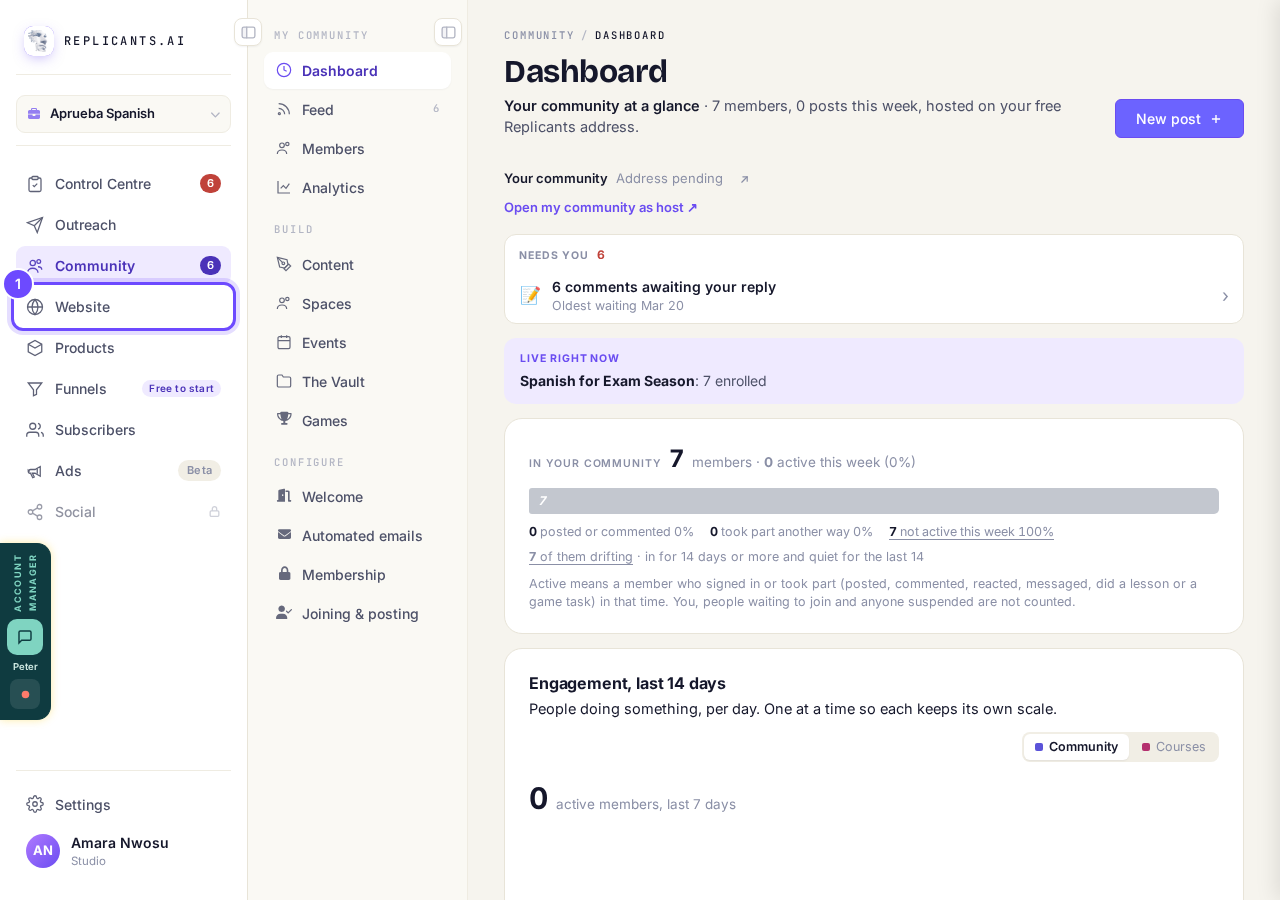Switch engagement chart to Community
The width and height of the screenshot is (1280, 900).
point(1076,747)
